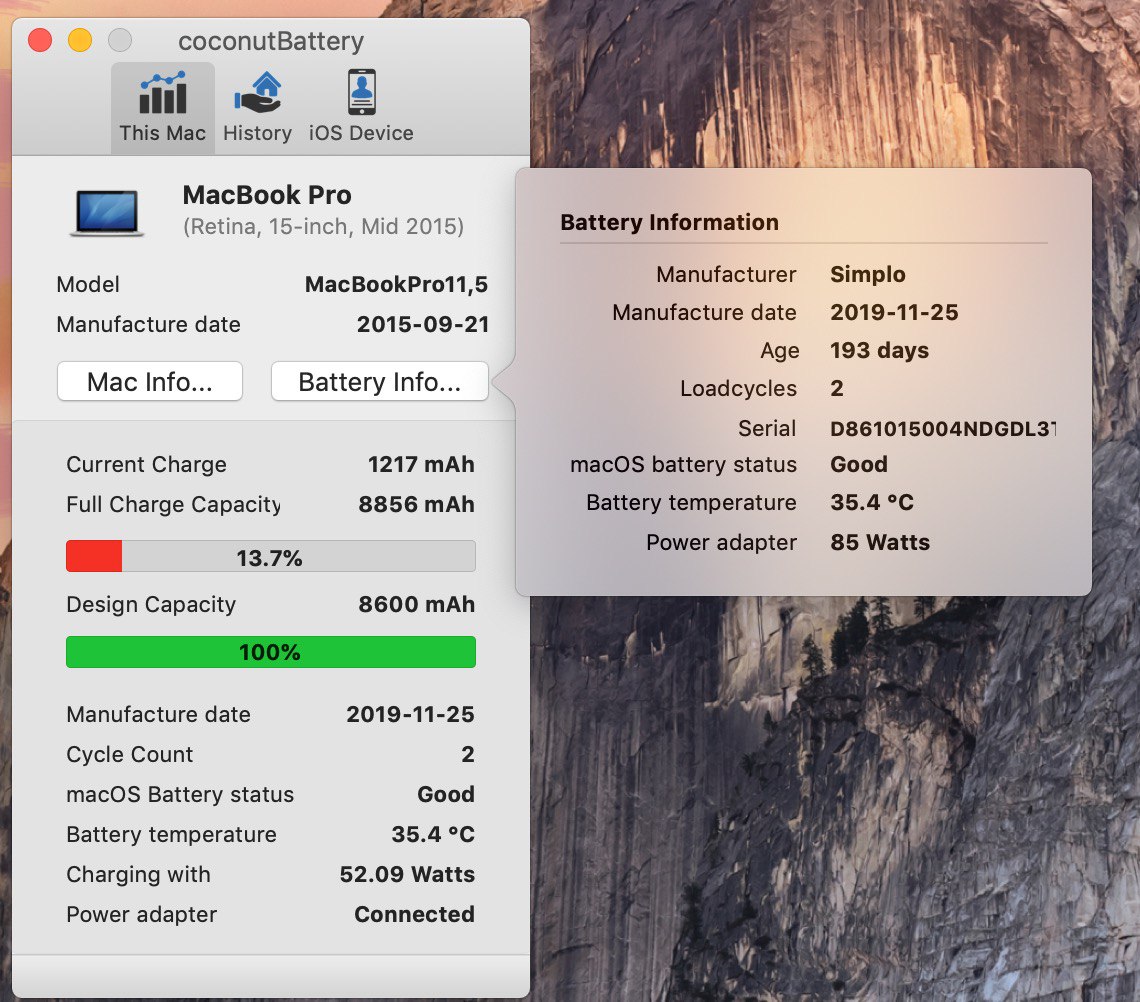Click the coconutBattery window title
This screenshot has height=1002, width=1140.
coord(271,41)
